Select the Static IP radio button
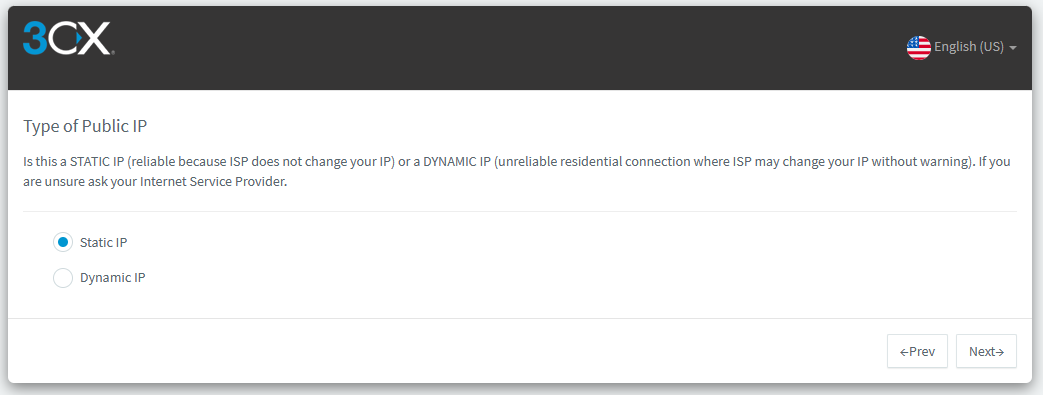Screen dimensions: 1043x395 click(63, 242)
